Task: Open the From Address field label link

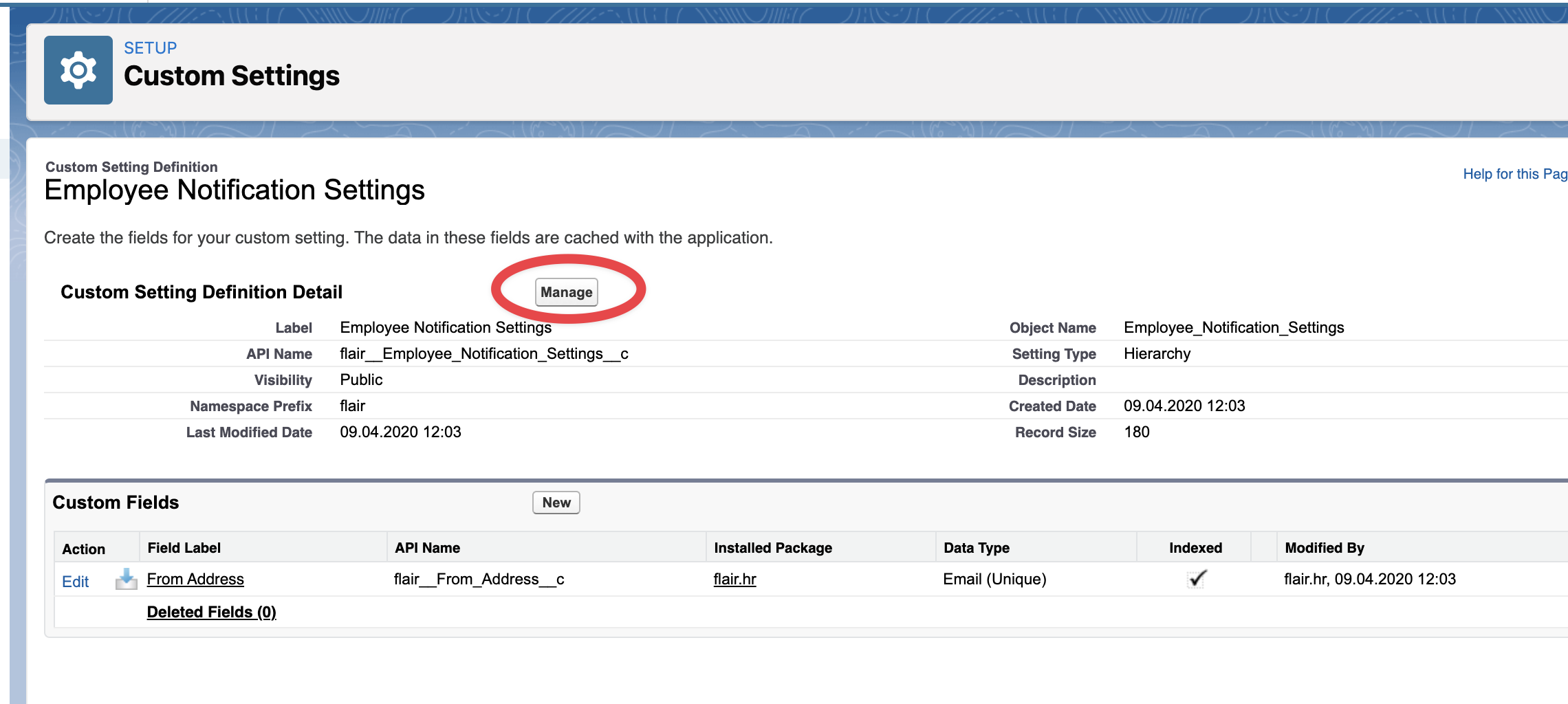Action: [x=195, y=580]
